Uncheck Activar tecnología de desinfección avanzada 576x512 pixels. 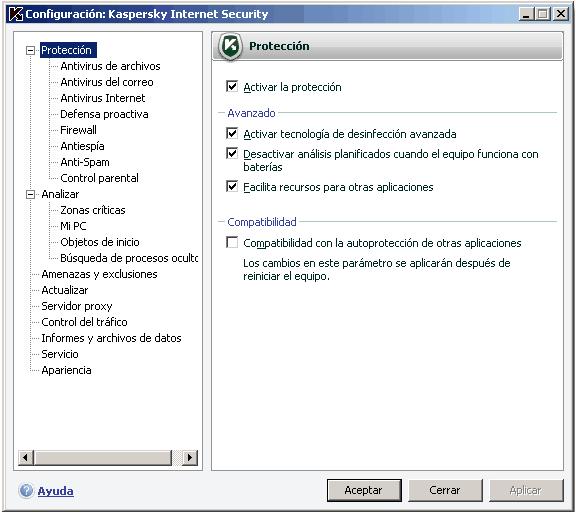[x=232, y=133]
